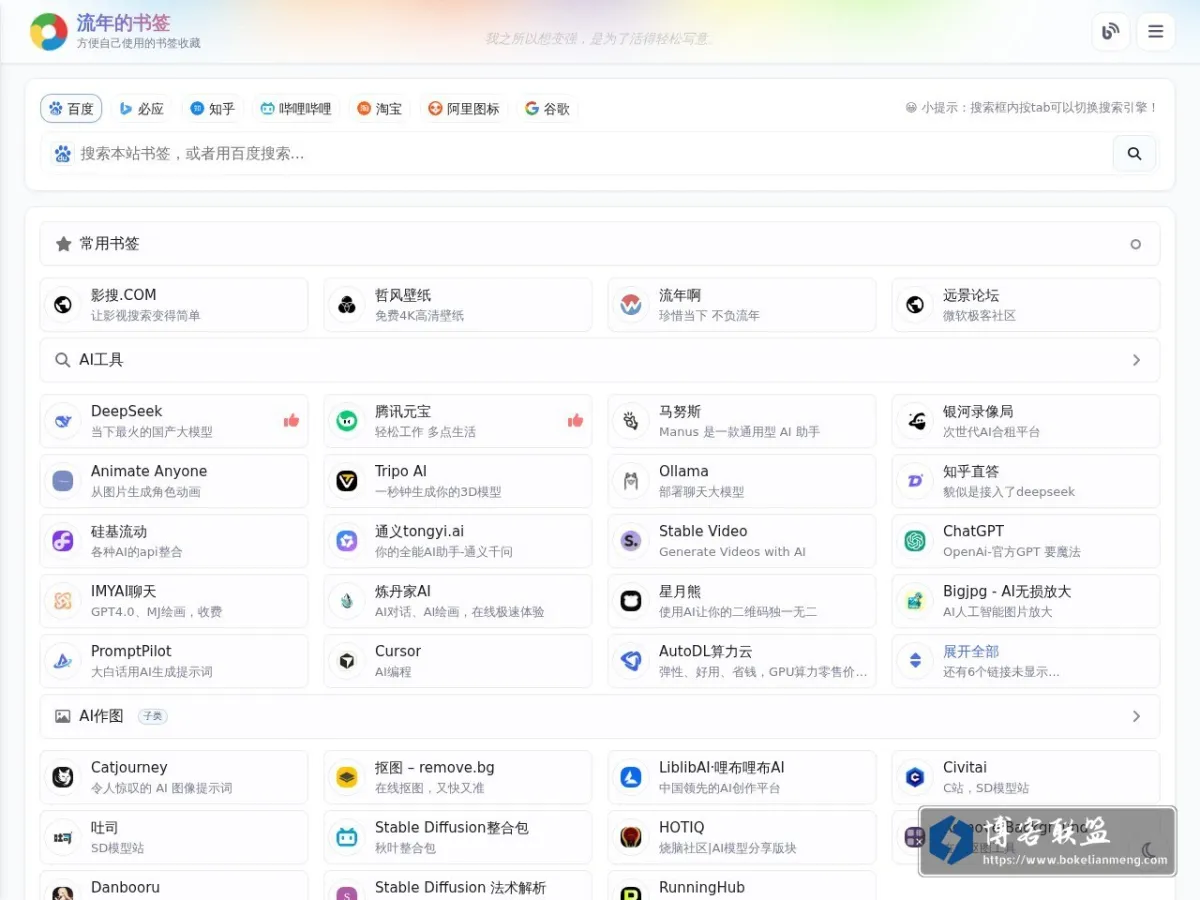
Task: Click the Ollama llama icon
Action: 631,481
